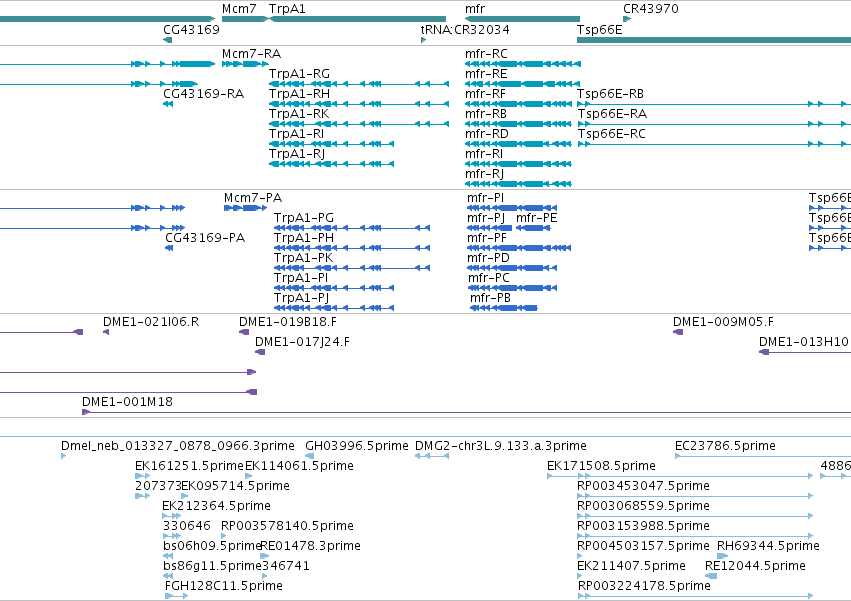The image size is (851, 601).
Task: Select the TrpA1-PH protein feature
Action: tap(352, 248)
